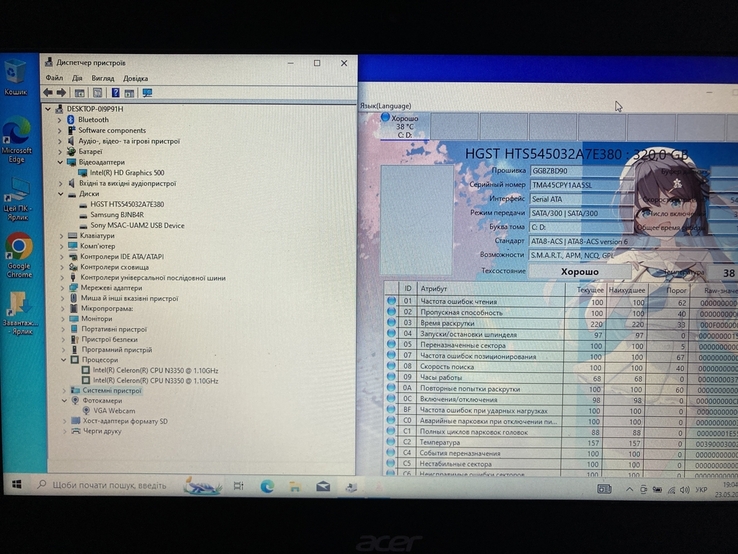Viewport: 738px width, 554px height.
Task: Collapse the DESKTOP-0I9P91H root node
Action: [48, 109]
